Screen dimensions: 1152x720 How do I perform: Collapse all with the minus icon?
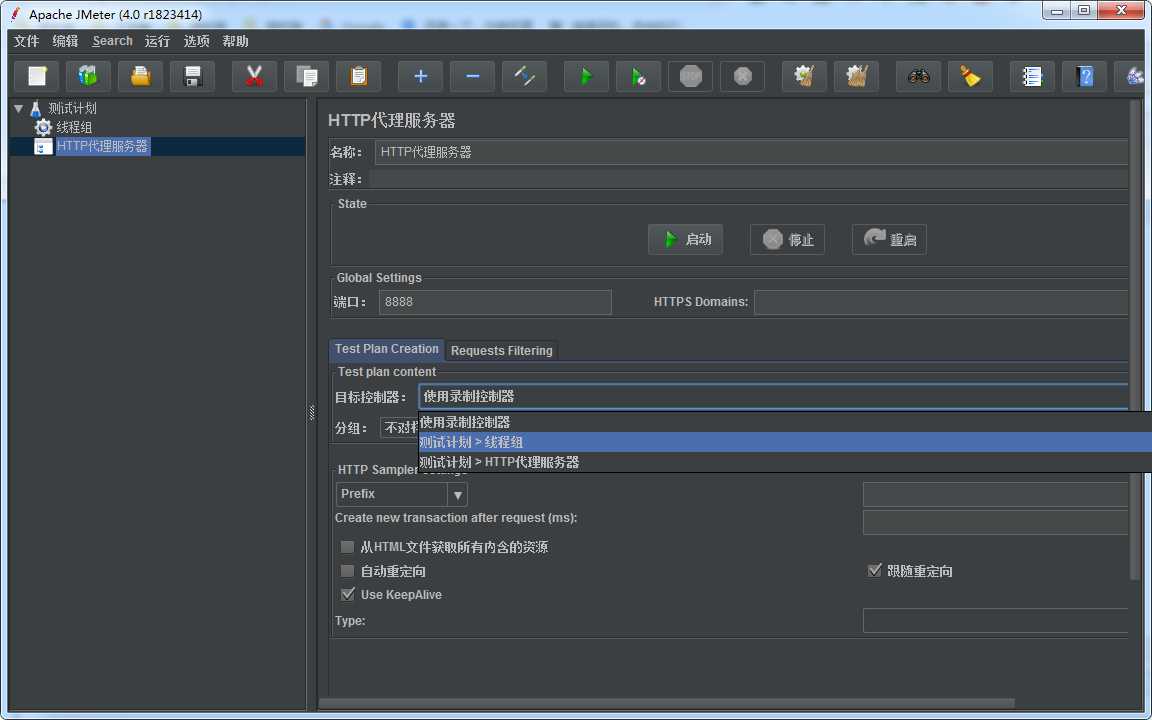pos(472,76)
